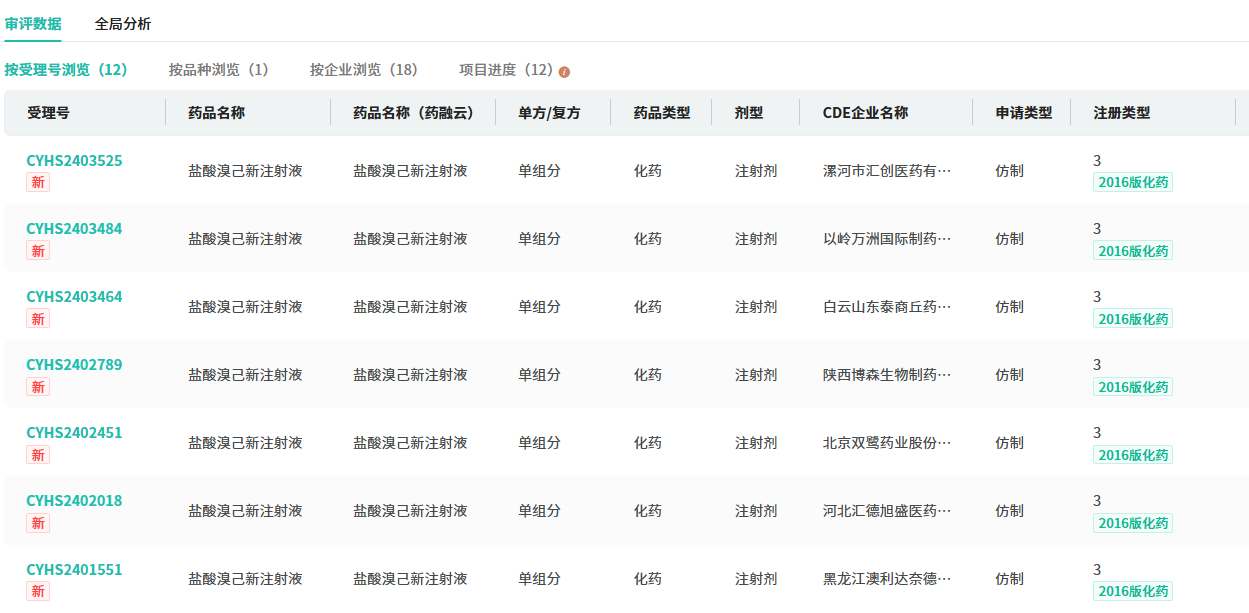1249x613 pixels.
Task: Click 仿制 in the CYHS2402018 row
Action: [1010, 511]
